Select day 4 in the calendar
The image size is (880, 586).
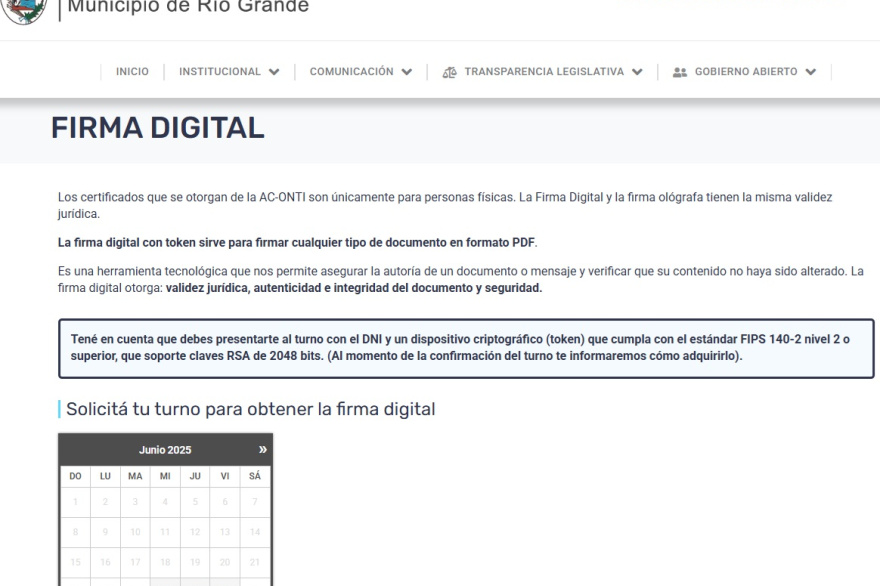[x=165, y=502]
